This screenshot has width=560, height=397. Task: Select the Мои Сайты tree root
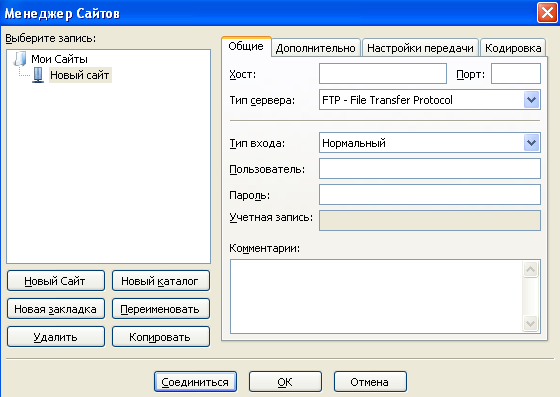(59, 59)
